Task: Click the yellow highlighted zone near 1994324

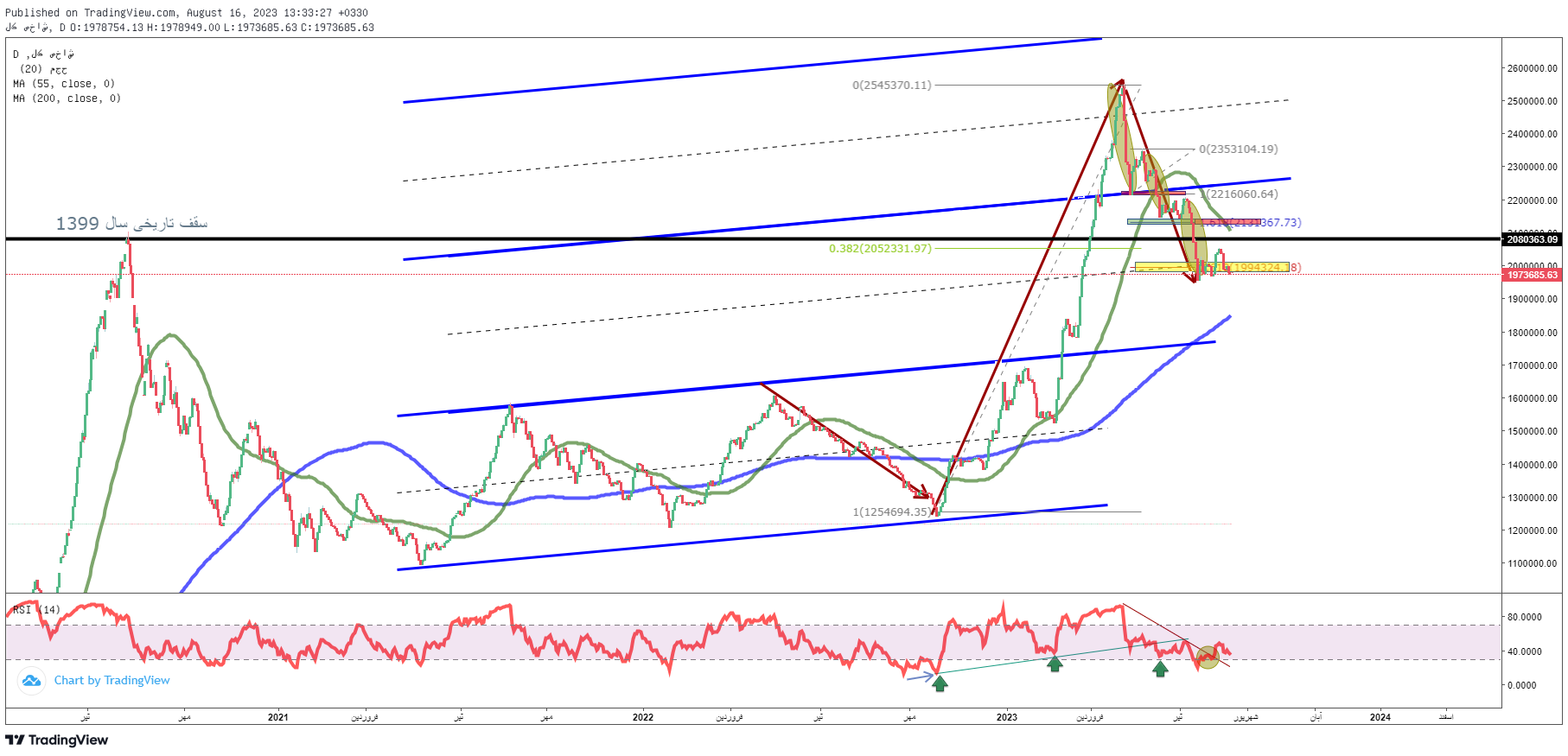Action: coord(1210,267)
